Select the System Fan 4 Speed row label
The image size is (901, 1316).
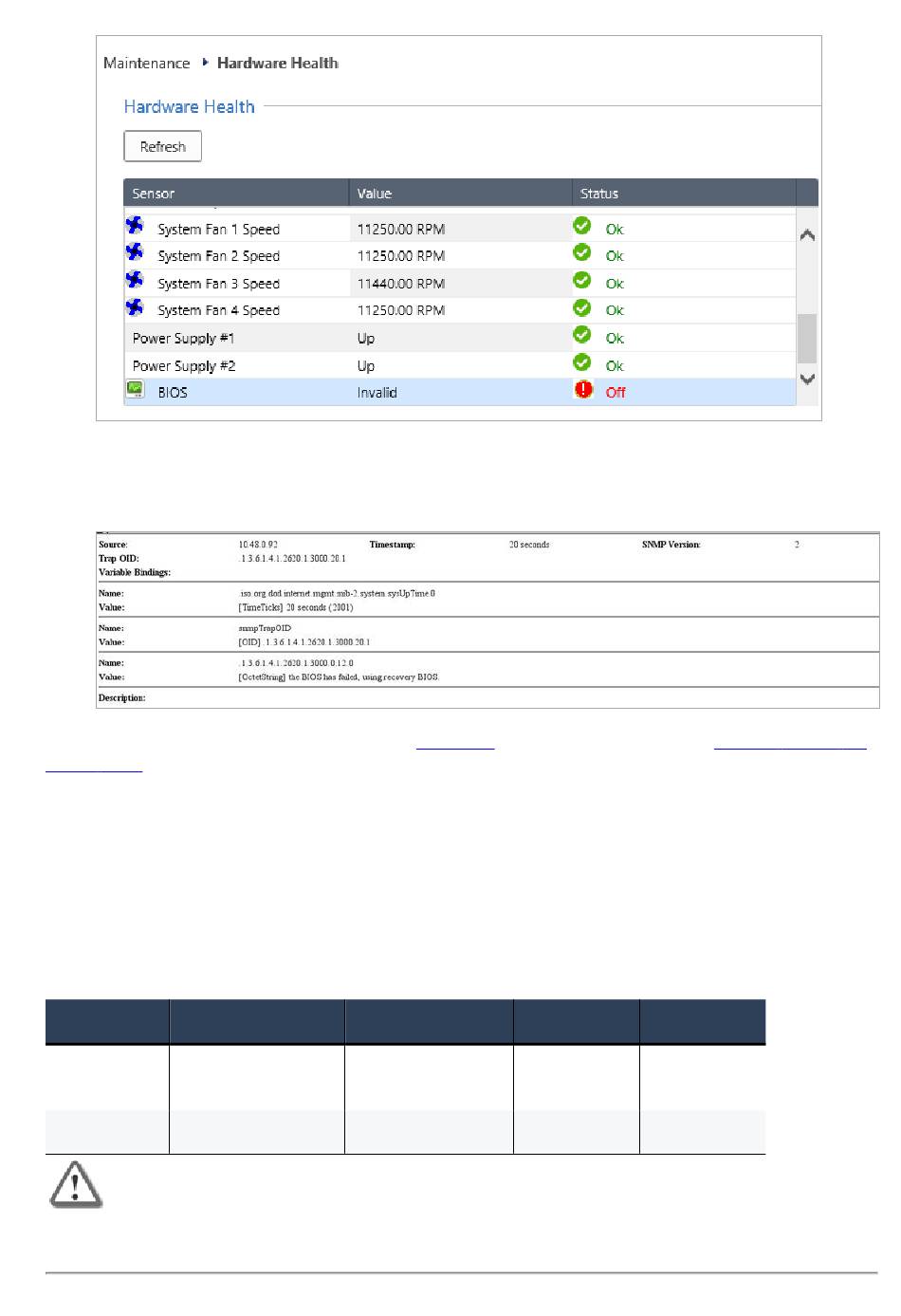pyautogui.click(x=219, y=310)
